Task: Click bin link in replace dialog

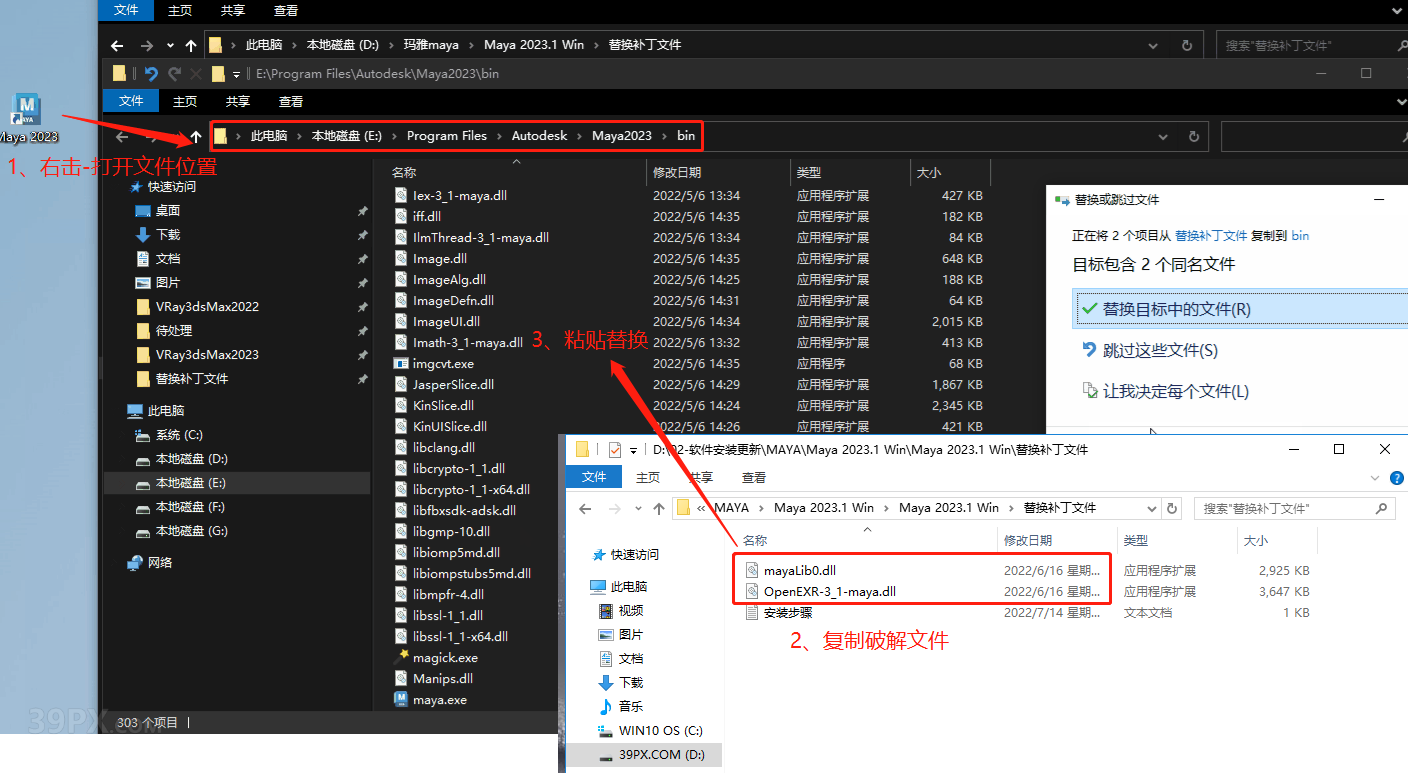Action: click(x=1300, y=236)
